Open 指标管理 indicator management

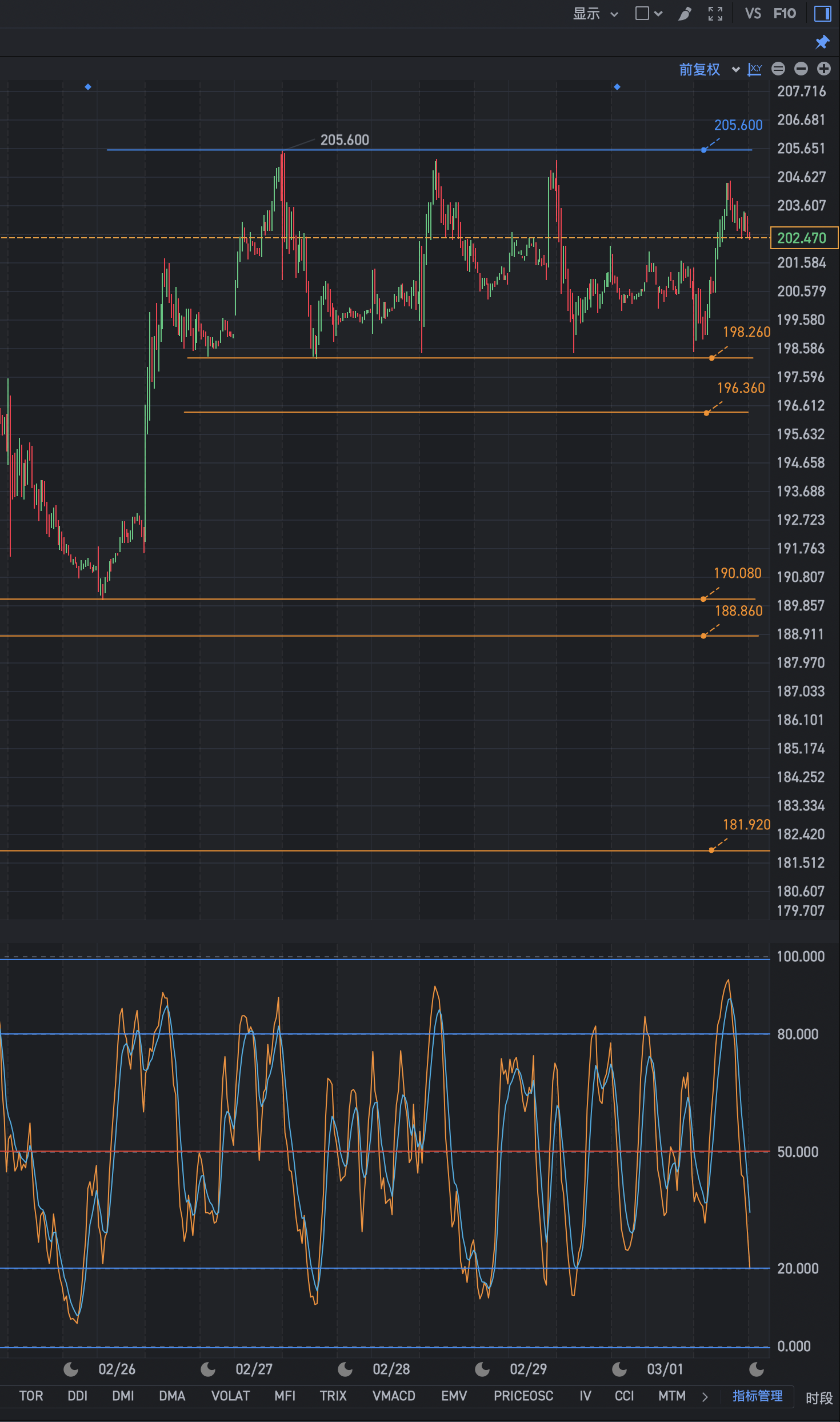coord(758,1396)
